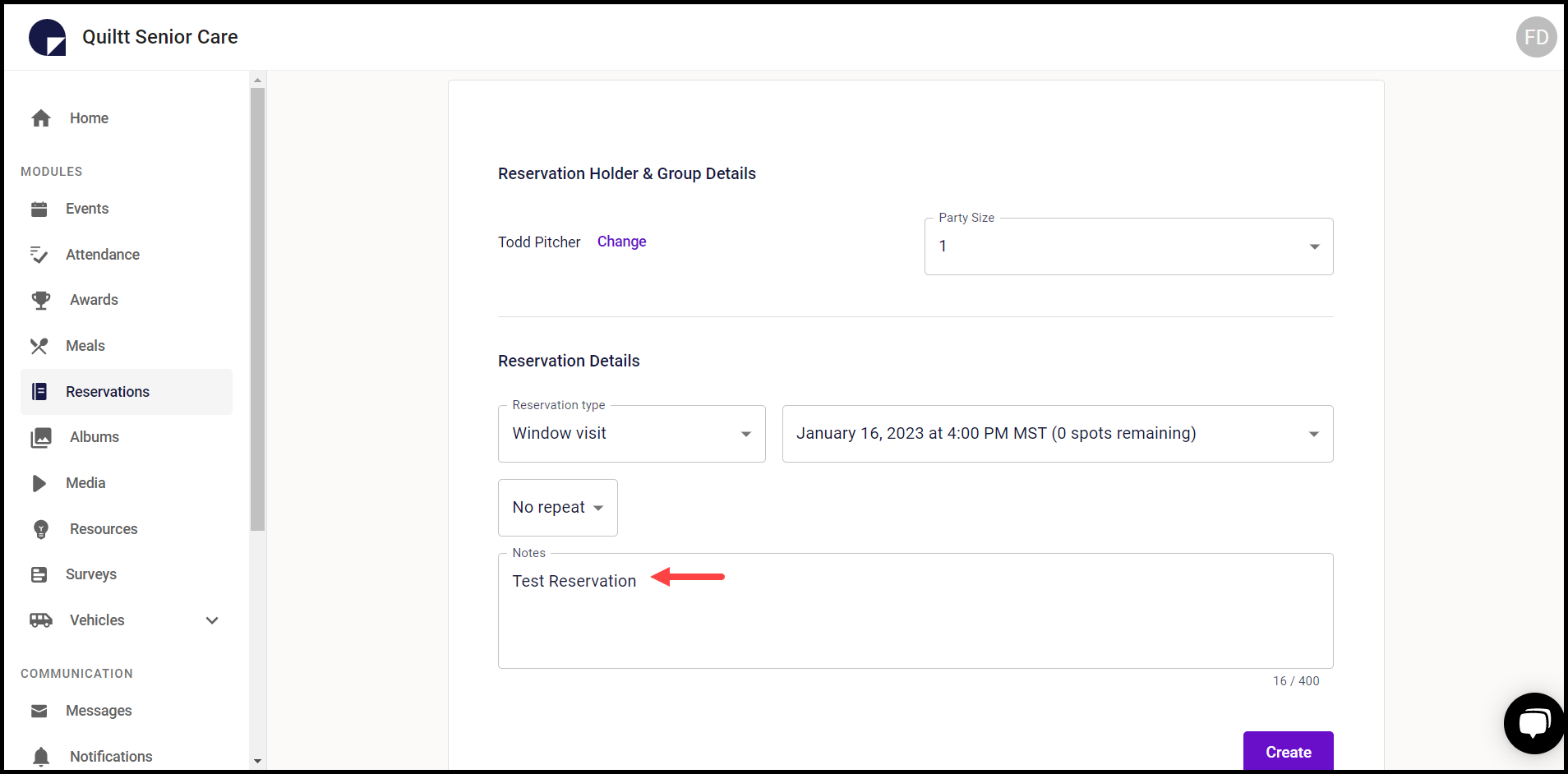1568x774 pixels.
Task: Expand the Vehicles submenu chevron
Action: (212, 620)
